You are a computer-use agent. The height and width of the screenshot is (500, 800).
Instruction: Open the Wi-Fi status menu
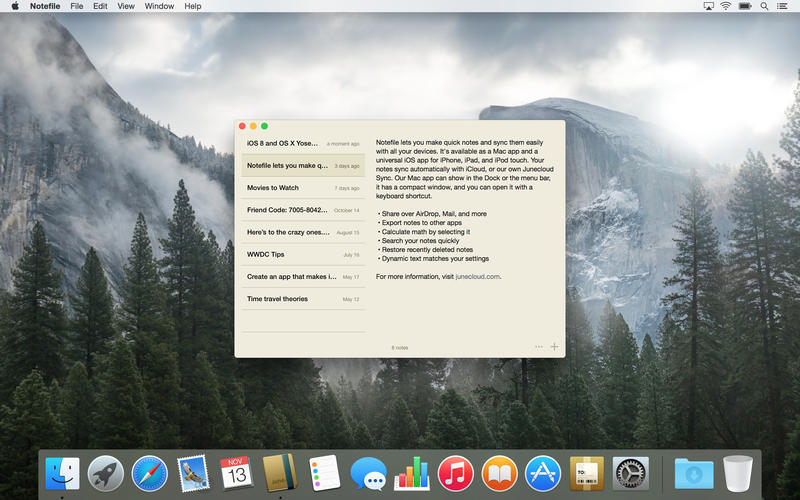pyautogui.click(x=724, y=6)
